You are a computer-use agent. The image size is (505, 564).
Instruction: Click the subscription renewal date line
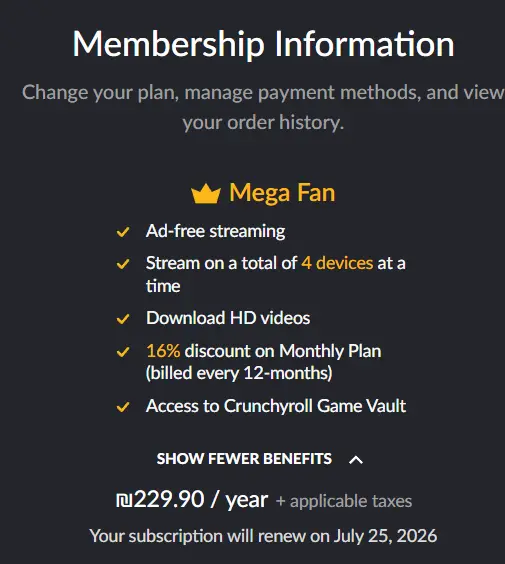click(x=263, y=536)
